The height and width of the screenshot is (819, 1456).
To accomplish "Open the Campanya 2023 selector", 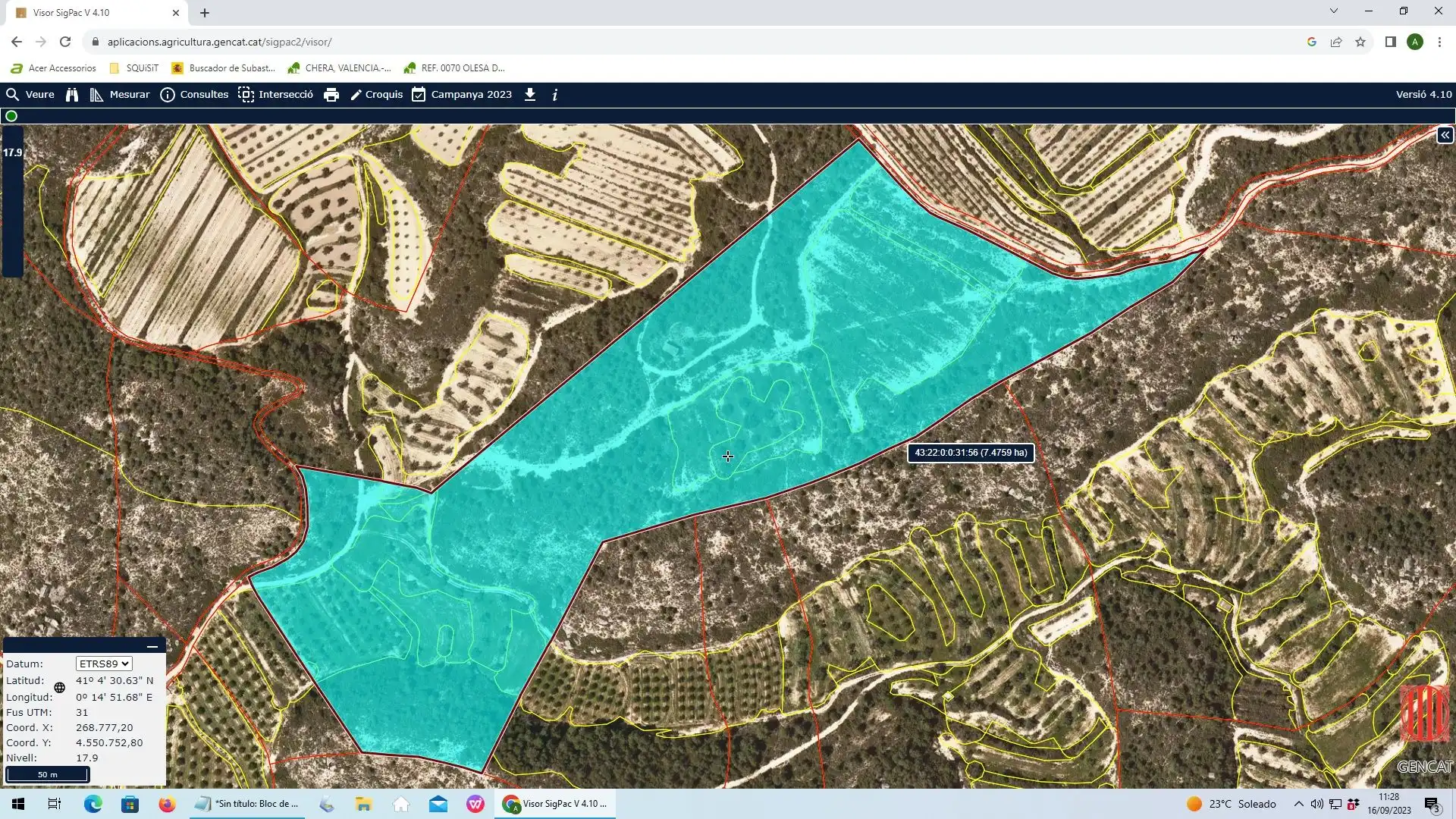I will coord(462,95).
